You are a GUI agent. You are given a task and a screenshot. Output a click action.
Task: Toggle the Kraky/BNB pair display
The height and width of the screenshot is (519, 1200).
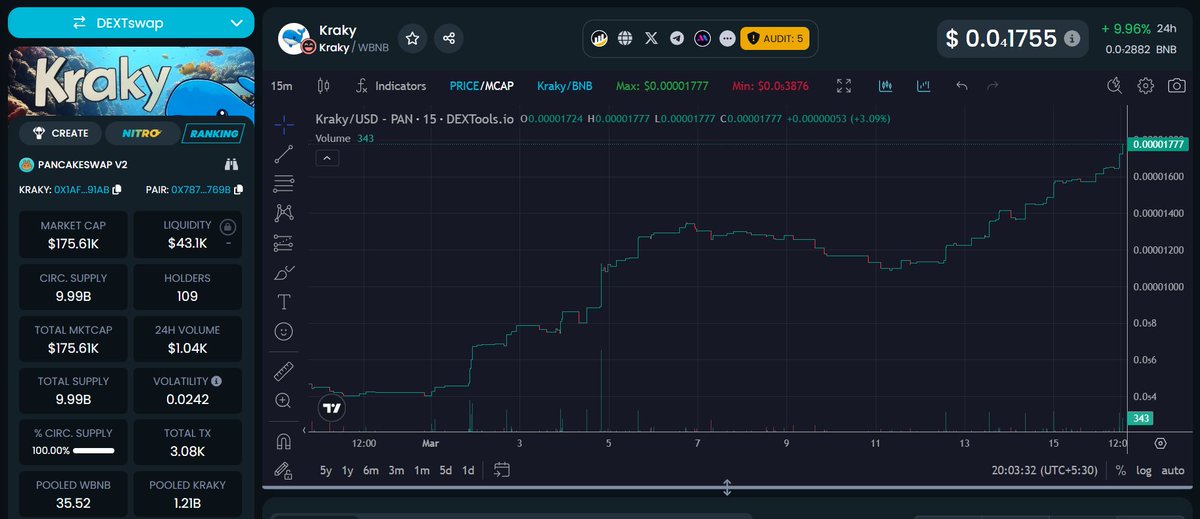565,86
